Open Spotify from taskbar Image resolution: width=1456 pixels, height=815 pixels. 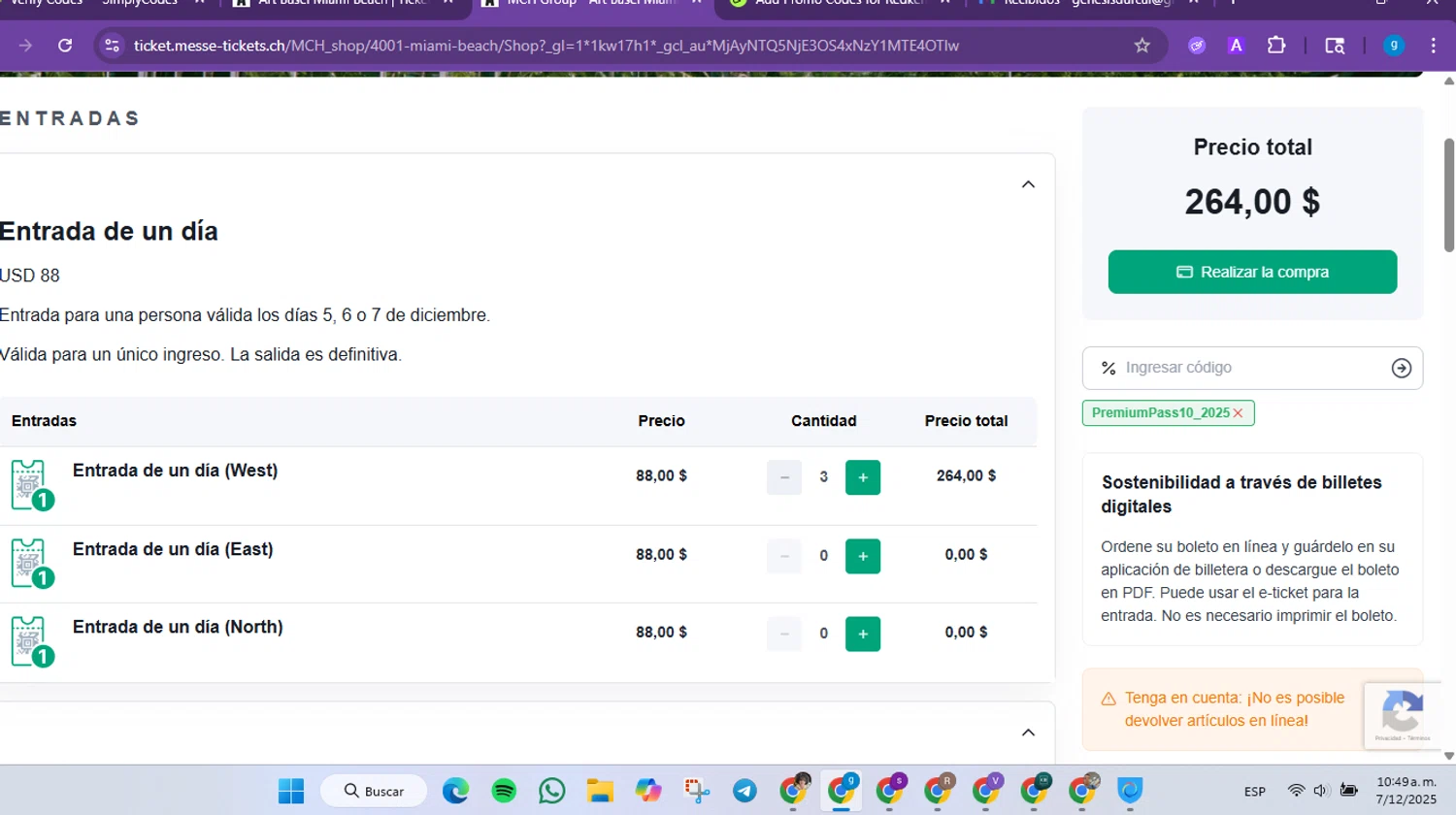click(x=504, y=791)
